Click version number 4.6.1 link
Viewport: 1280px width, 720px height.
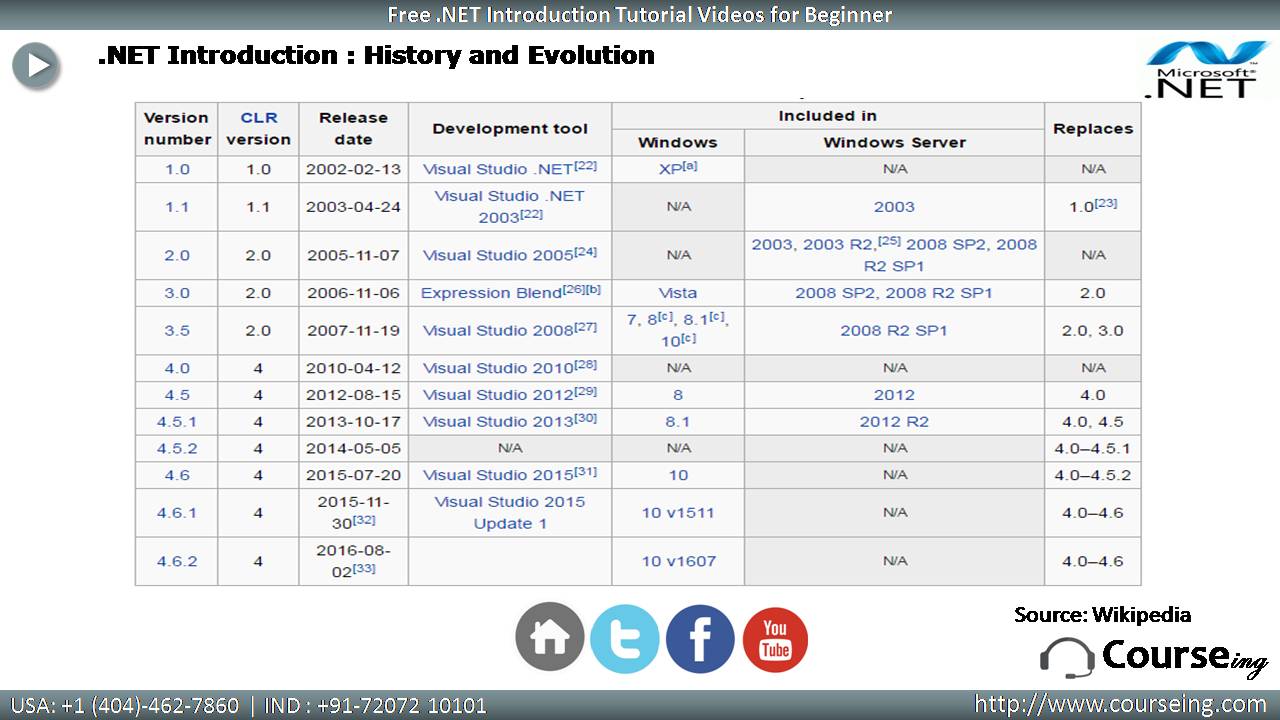coord(177,513)
